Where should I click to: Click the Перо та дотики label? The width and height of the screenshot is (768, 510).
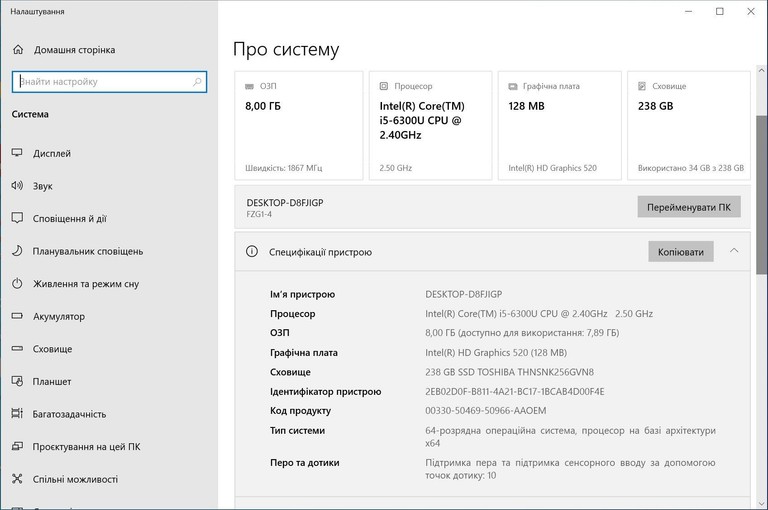pos(305,462)
